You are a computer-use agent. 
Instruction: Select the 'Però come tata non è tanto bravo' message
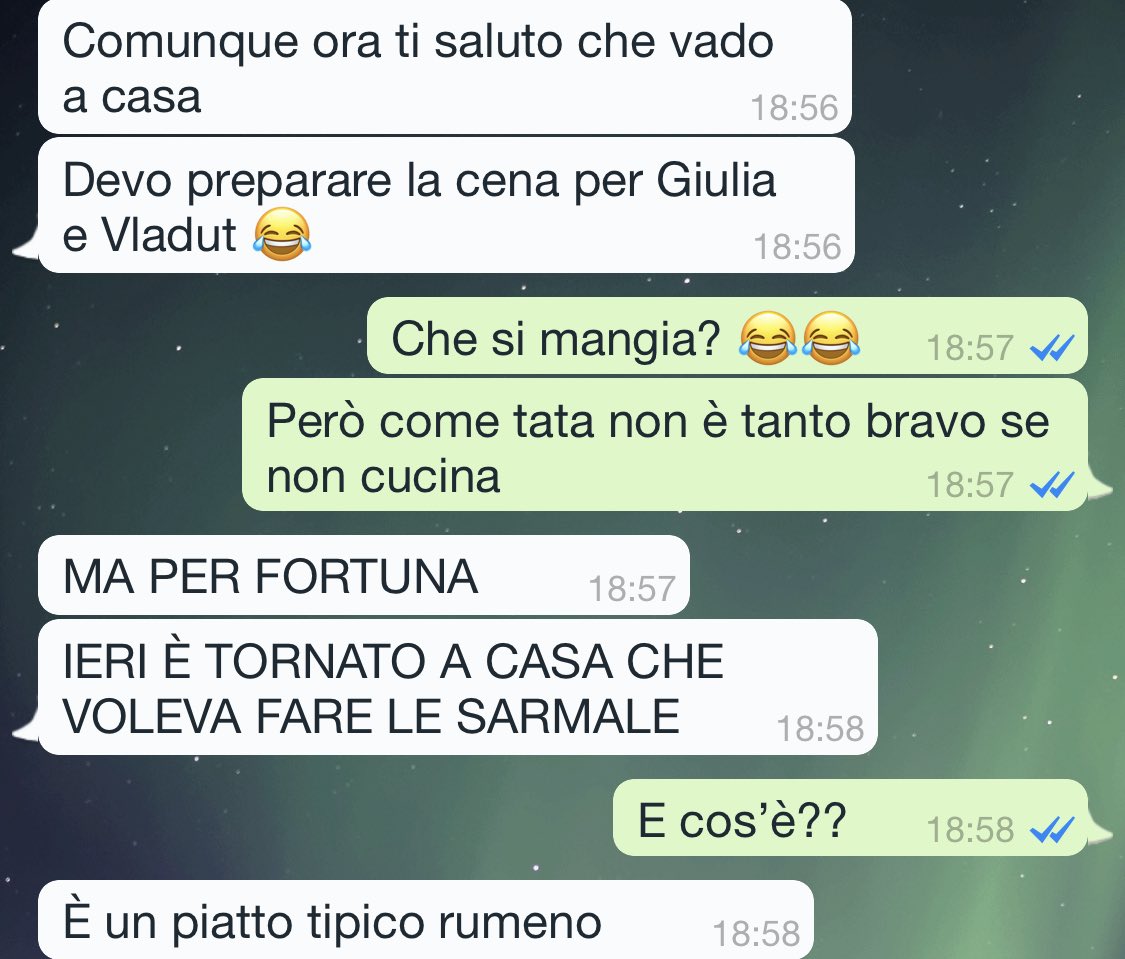point(665,445)
